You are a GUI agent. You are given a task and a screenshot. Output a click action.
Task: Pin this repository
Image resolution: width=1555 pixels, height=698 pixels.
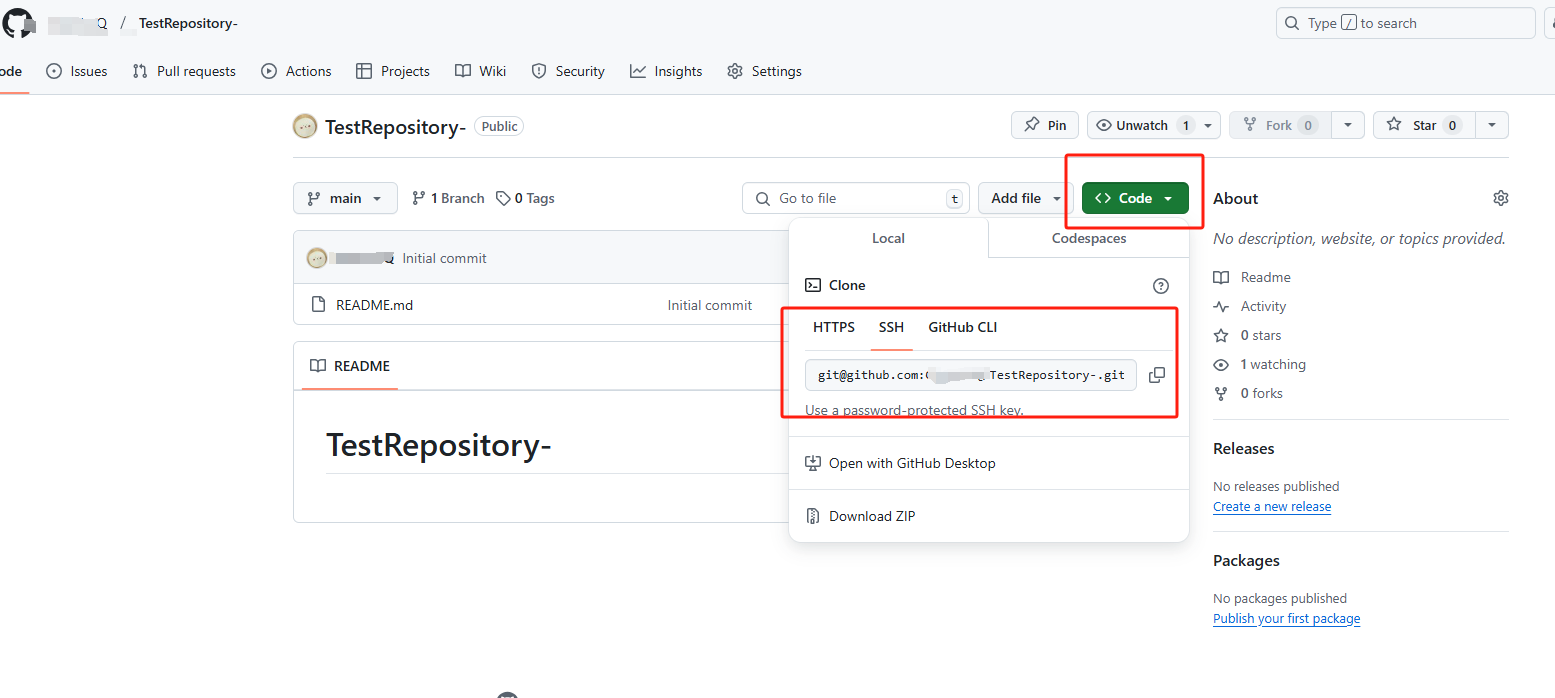point(1045,125)
